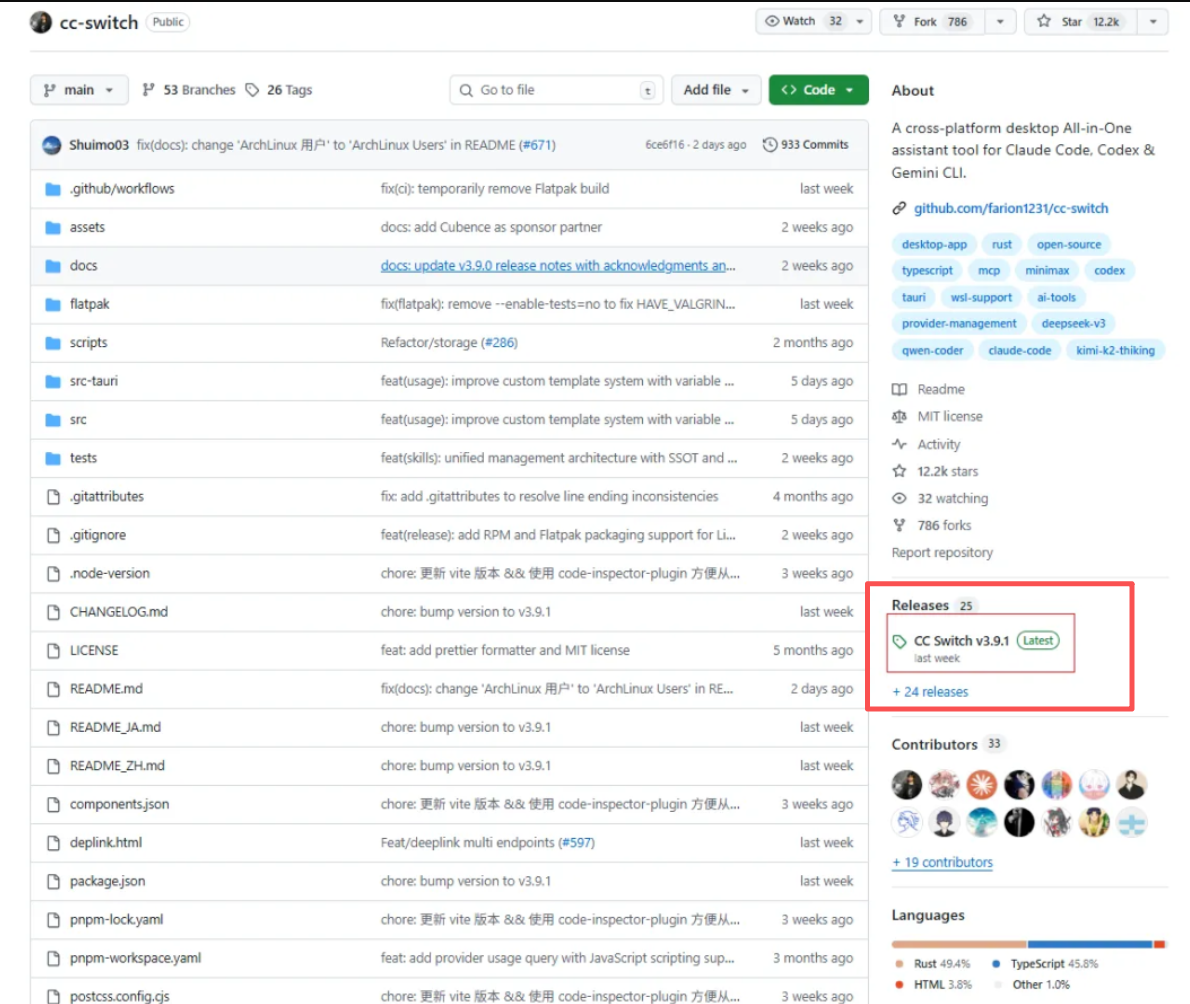
Task: Select the deepseek-v3 topic tag
Action: [x=1073, y=323]
